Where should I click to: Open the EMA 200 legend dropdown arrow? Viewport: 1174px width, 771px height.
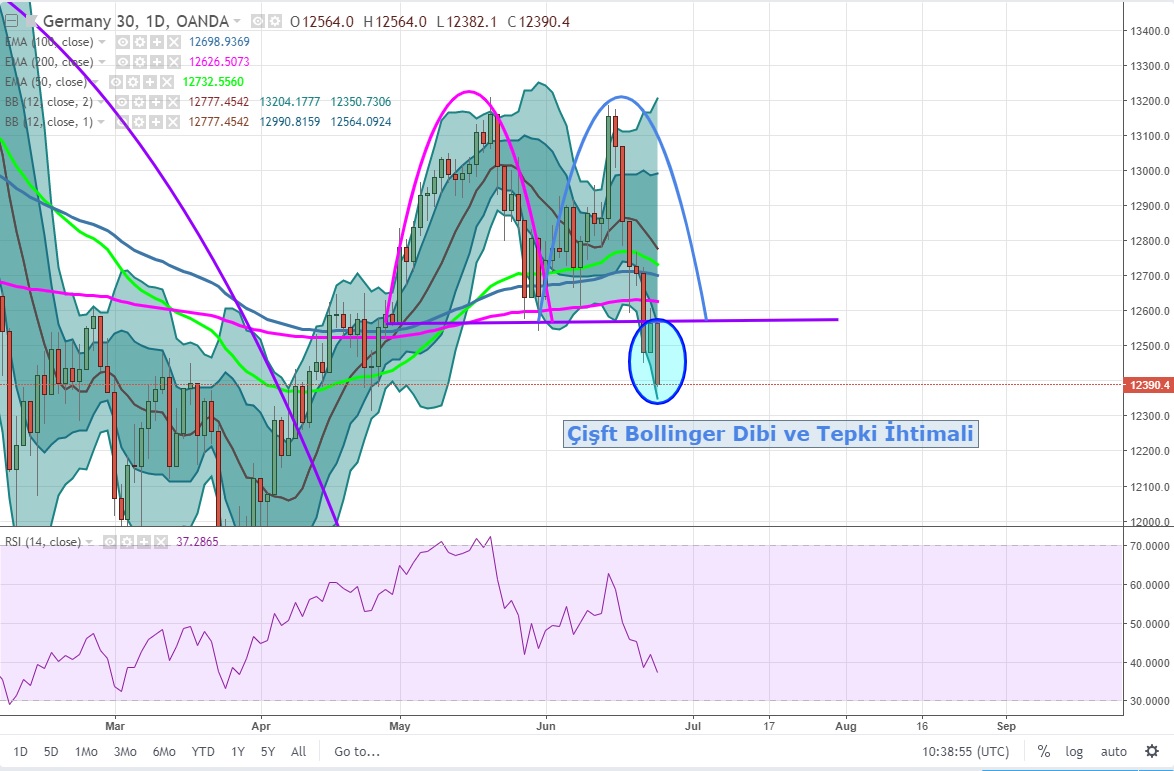102,62
